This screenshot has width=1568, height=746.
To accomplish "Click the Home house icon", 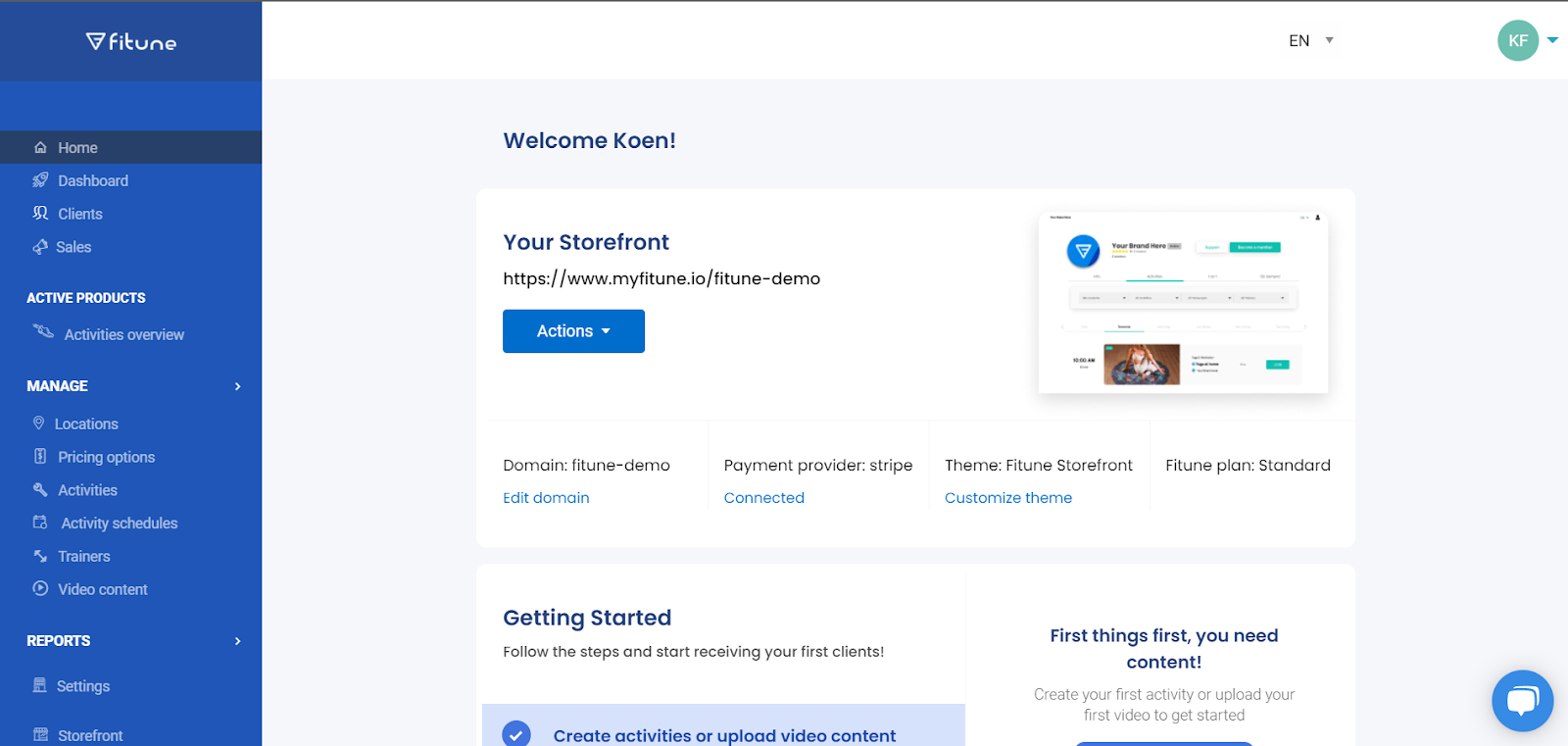I will coord(40,148).
